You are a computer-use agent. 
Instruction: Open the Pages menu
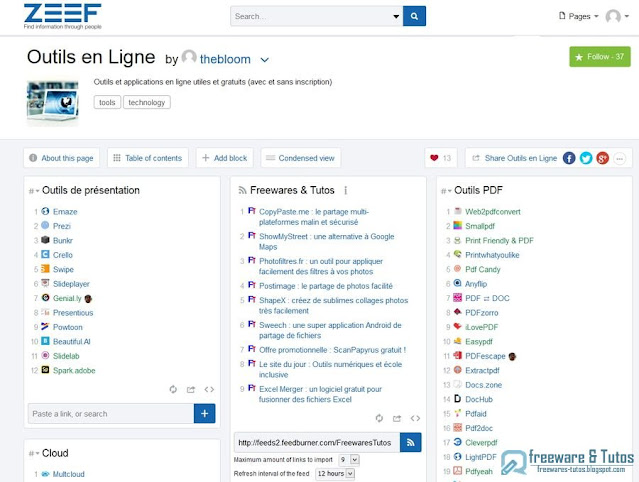click(x=578, y=16)
